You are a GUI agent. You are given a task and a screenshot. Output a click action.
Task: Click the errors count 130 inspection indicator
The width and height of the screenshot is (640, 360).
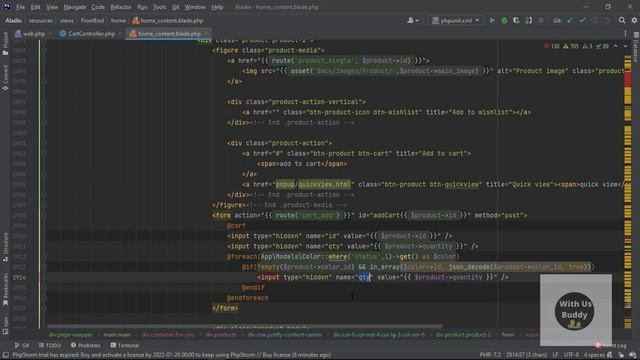[x=552, y=47]
